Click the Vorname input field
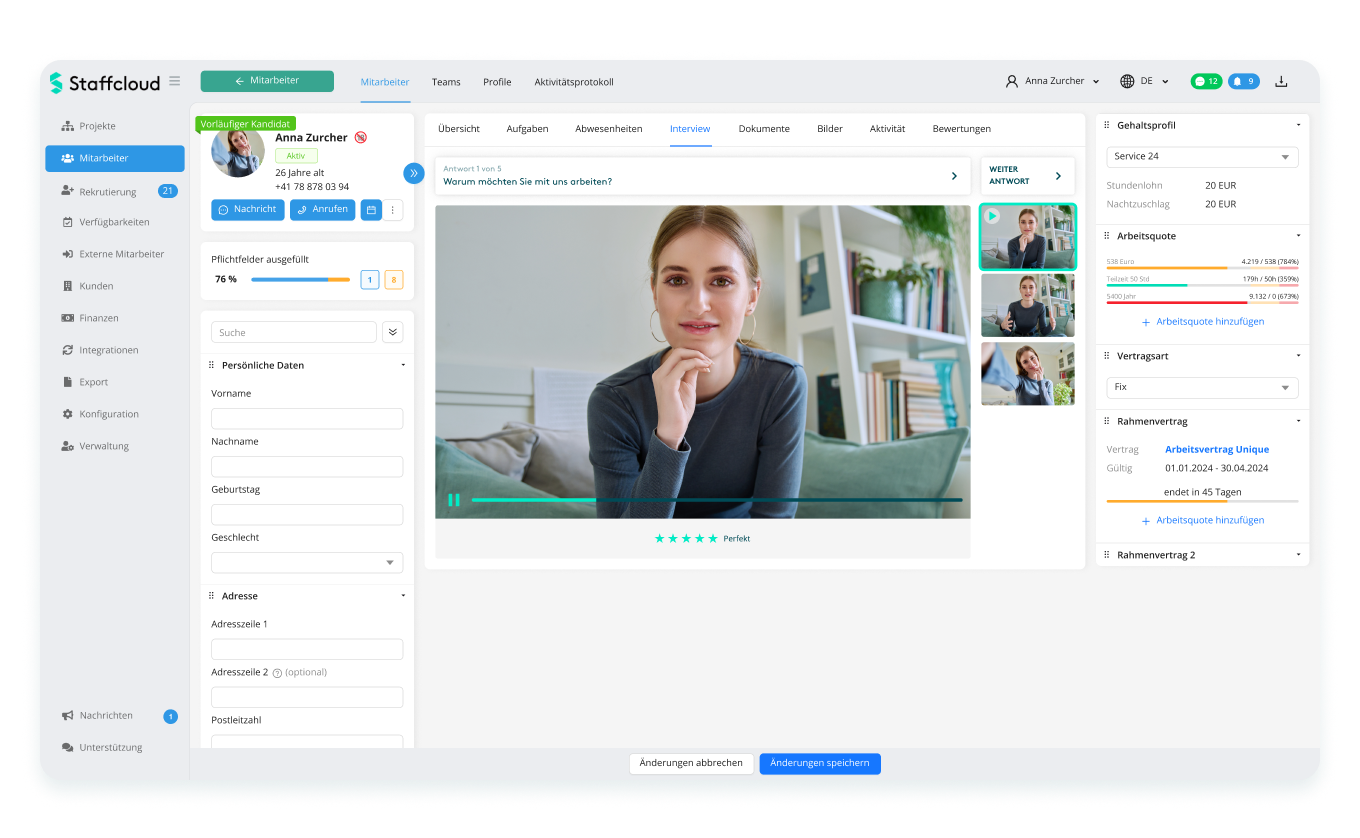The width and height of the screenshot is (1360, 838). 307,419
